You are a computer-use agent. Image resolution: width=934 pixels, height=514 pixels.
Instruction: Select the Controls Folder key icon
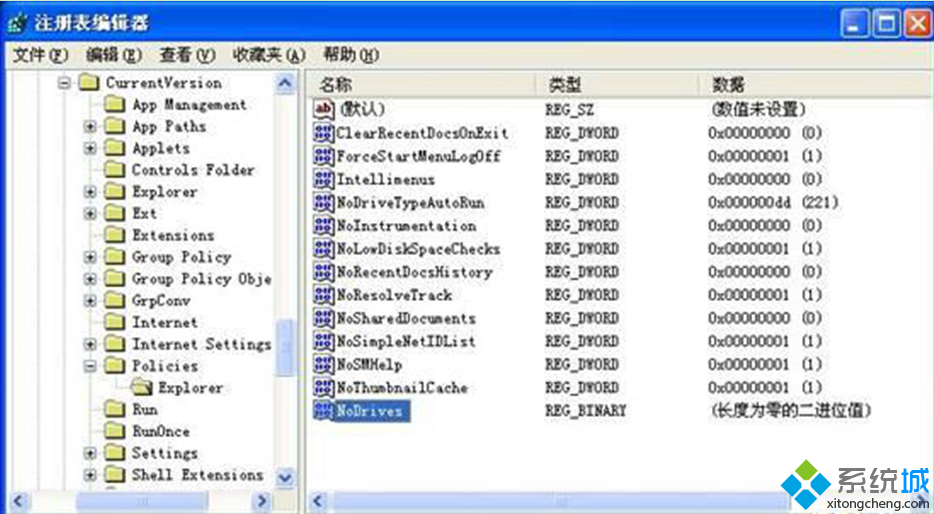pos(115,170)
